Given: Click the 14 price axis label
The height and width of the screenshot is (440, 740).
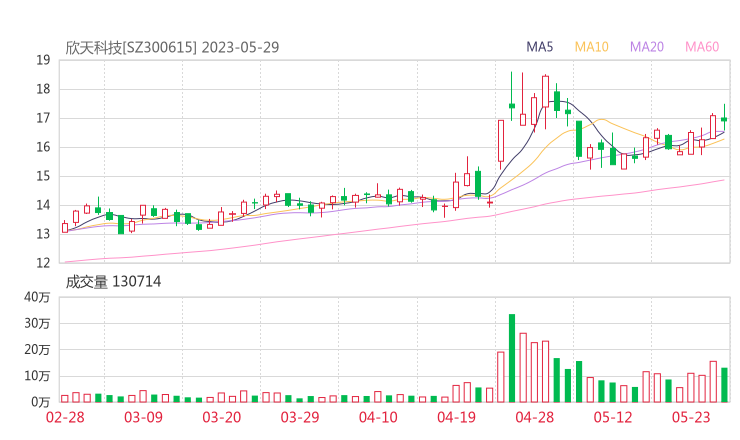Looking at the screenshot, I should [43, 205].
